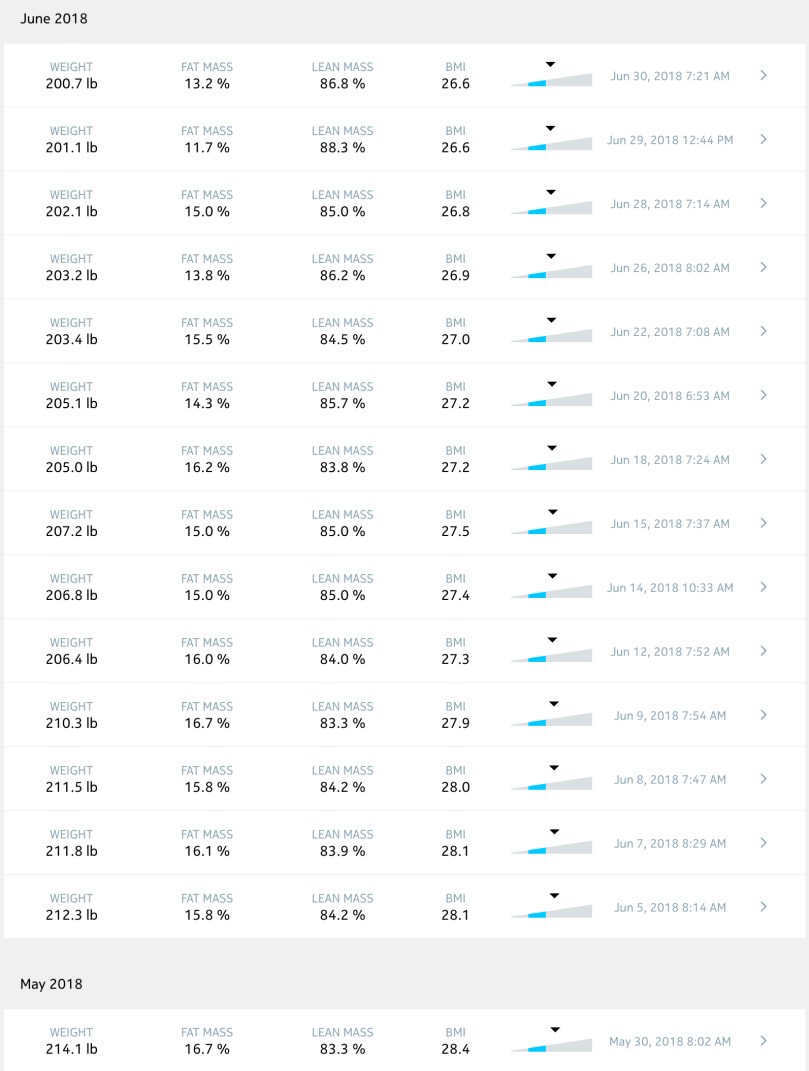Select the May 2018 section header
This screenshot has width=809, height=1071.
point(50,983)
